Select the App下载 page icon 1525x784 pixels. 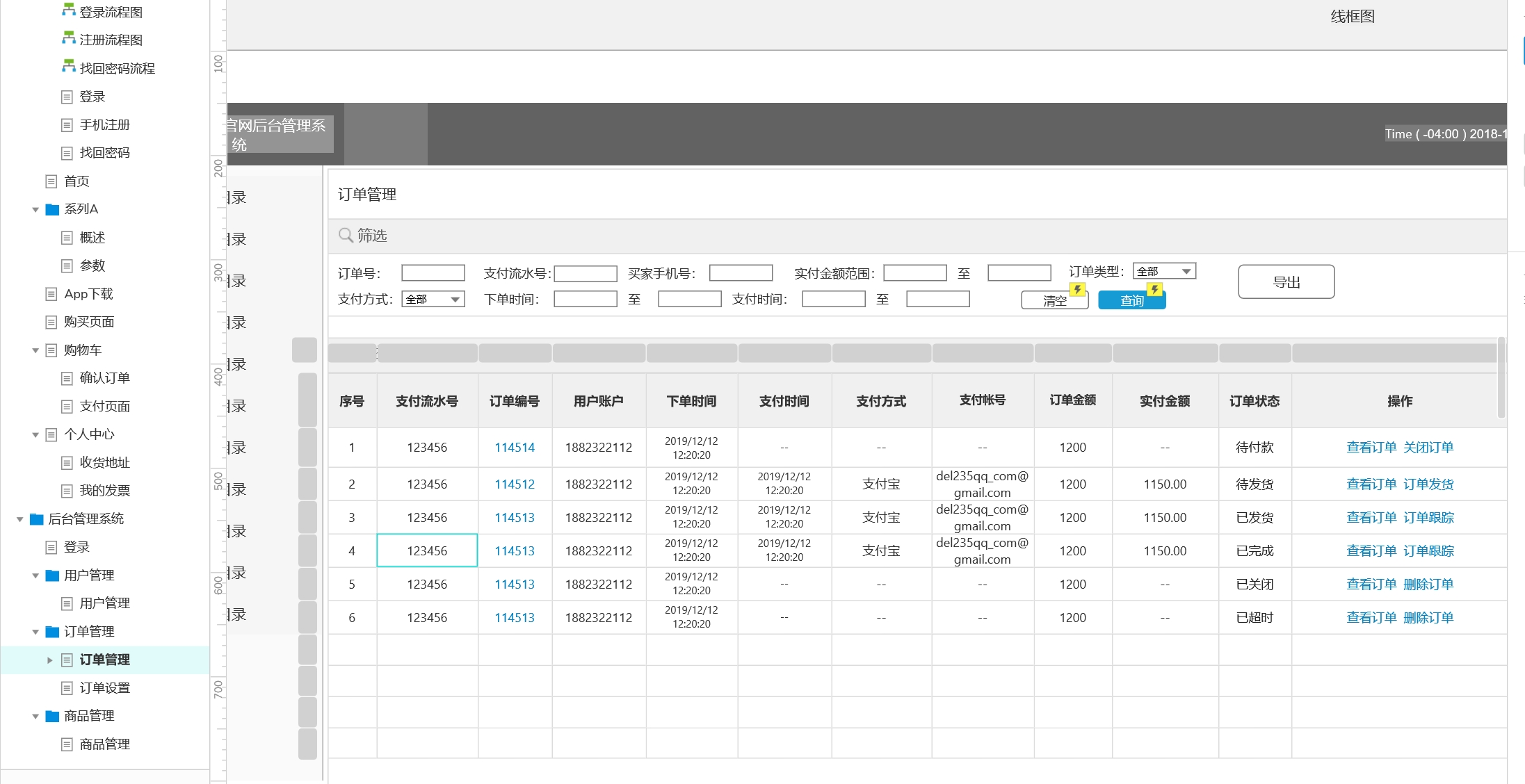click(x=51, y=294)
